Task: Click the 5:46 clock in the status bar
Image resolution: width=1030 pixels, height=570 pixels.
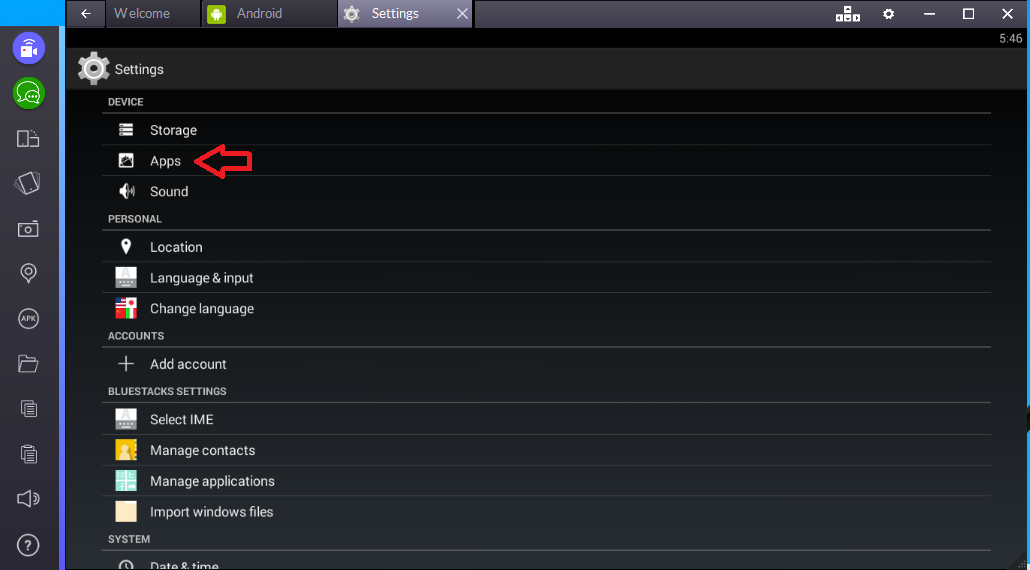Action: click(1010, 39)
